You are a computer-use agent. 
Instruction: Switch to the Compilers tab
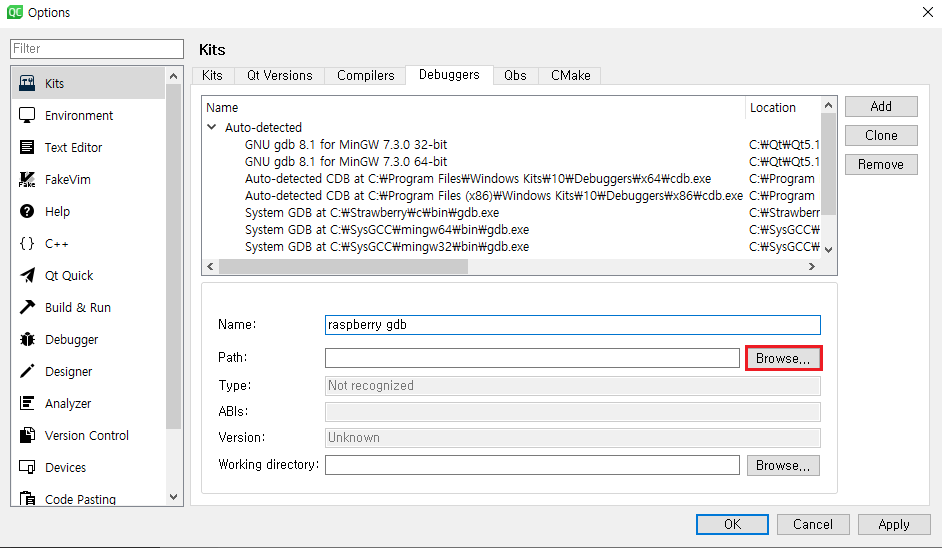pyautogui.click(x=365, y=75)
